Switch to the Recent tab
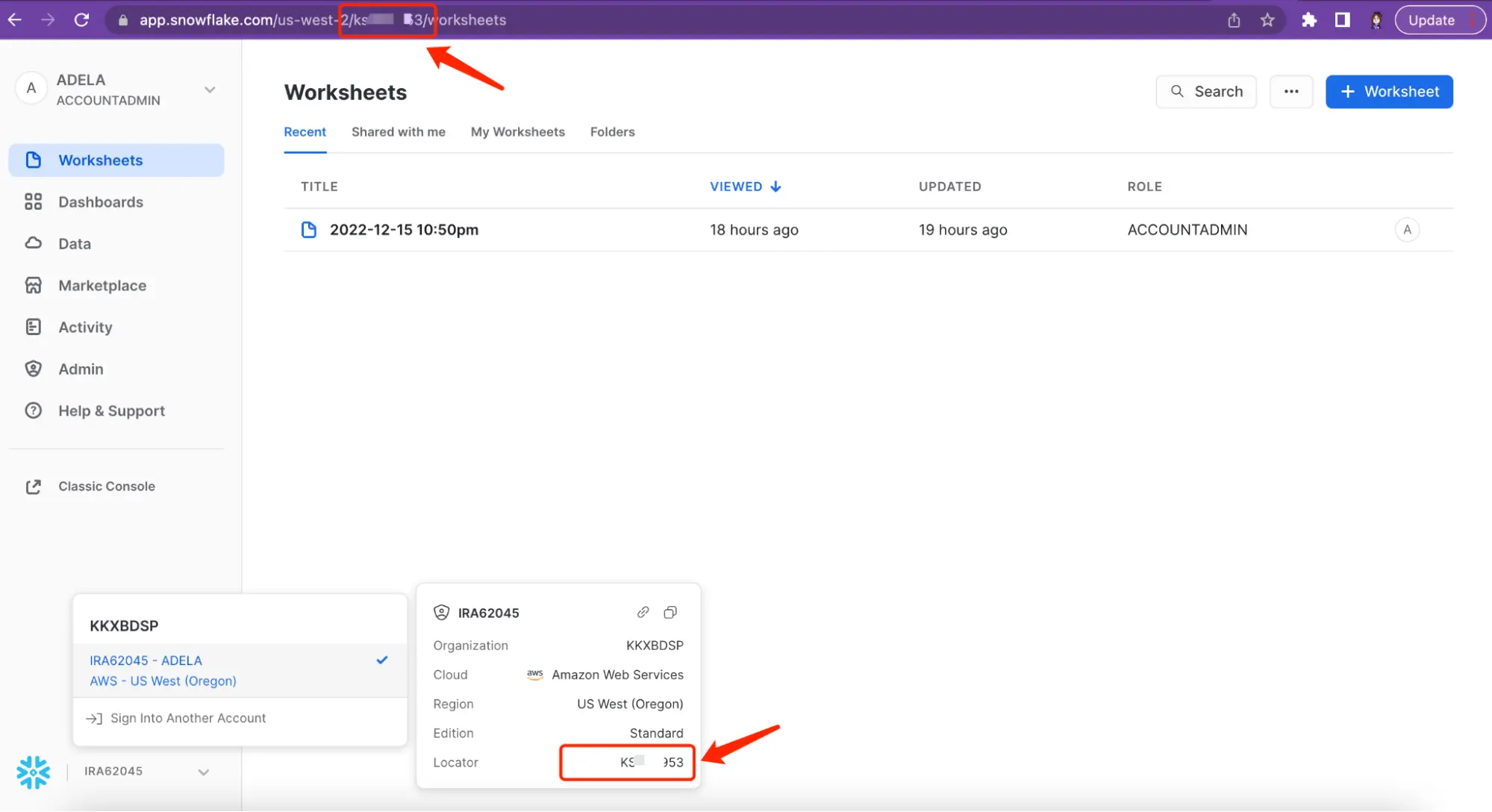 click(305, 132)
